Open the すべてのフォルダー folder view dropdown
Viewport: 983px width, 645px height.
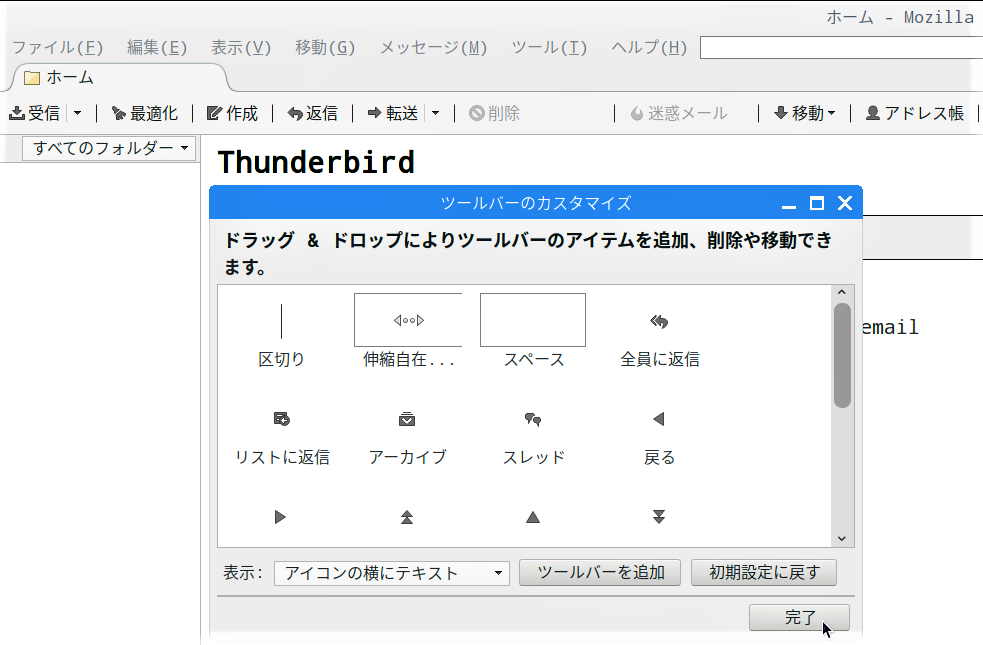tap(109, 149)
